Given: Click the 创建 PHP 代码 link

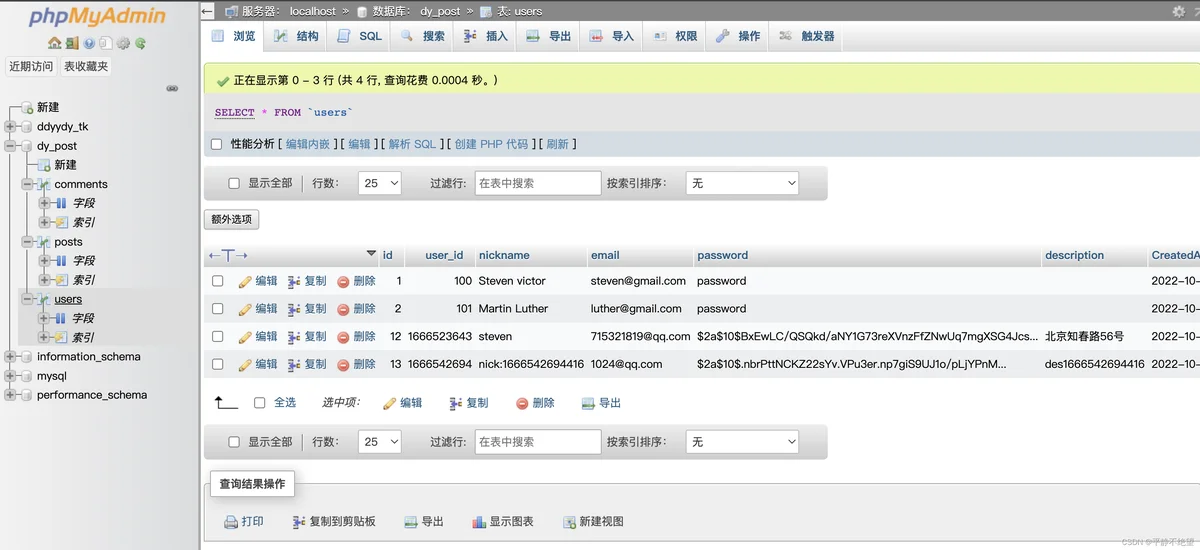Looking at the screenshot, I should pyautogui.click(x=491, y=144).
